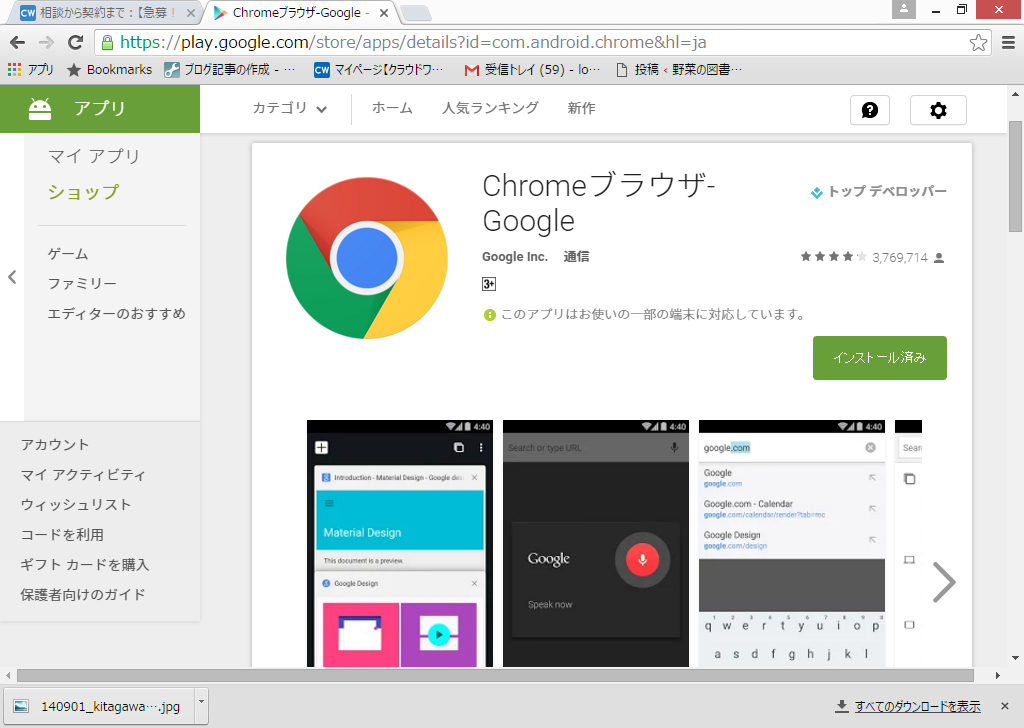Open アカウント link
Viewport: 1024px width, 728px height.
click(55, 445)
